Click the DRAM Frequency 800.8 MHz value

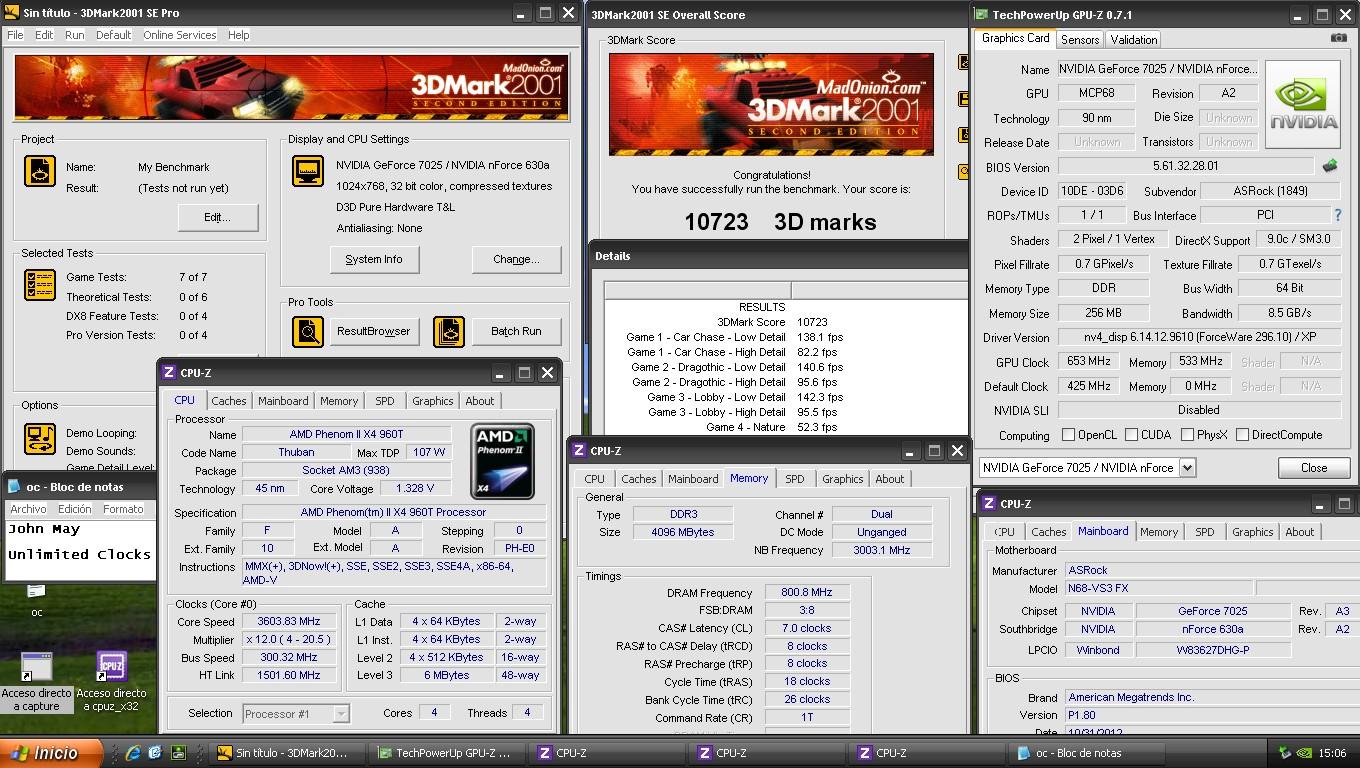pos(807,592)
